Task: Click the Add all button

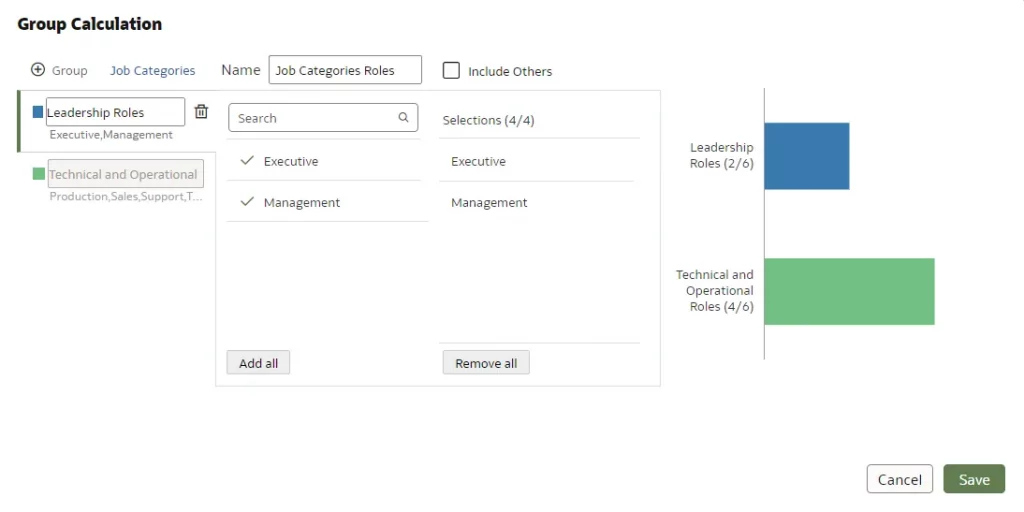Action: point(258,363)
